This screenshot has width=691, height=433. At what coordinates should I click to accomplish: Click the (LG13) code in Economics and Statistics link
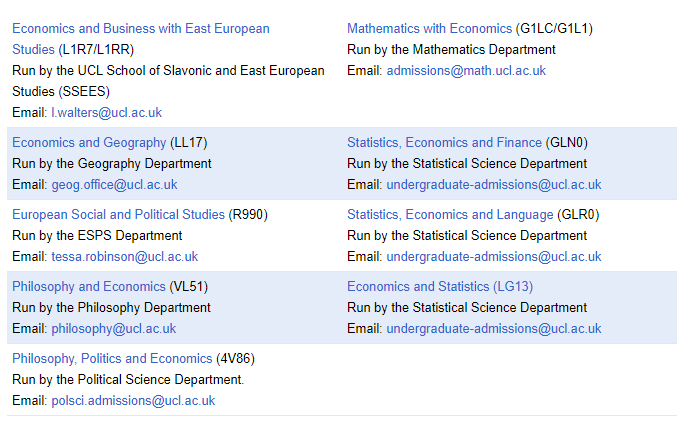(x=513, y=287)
